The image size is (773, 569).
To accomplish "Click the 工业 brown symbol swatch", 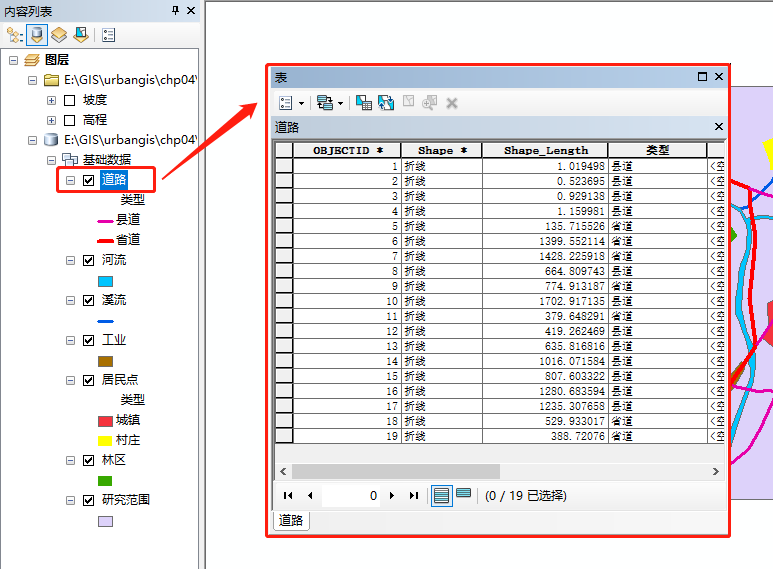I will [x=105, y=361].
